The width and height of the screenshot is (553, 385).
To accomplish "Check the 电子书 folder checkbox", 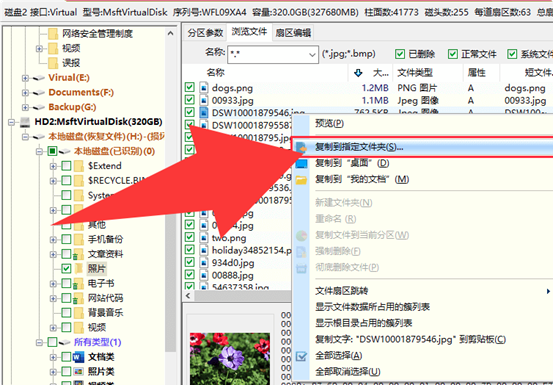I will click(66, 283).
